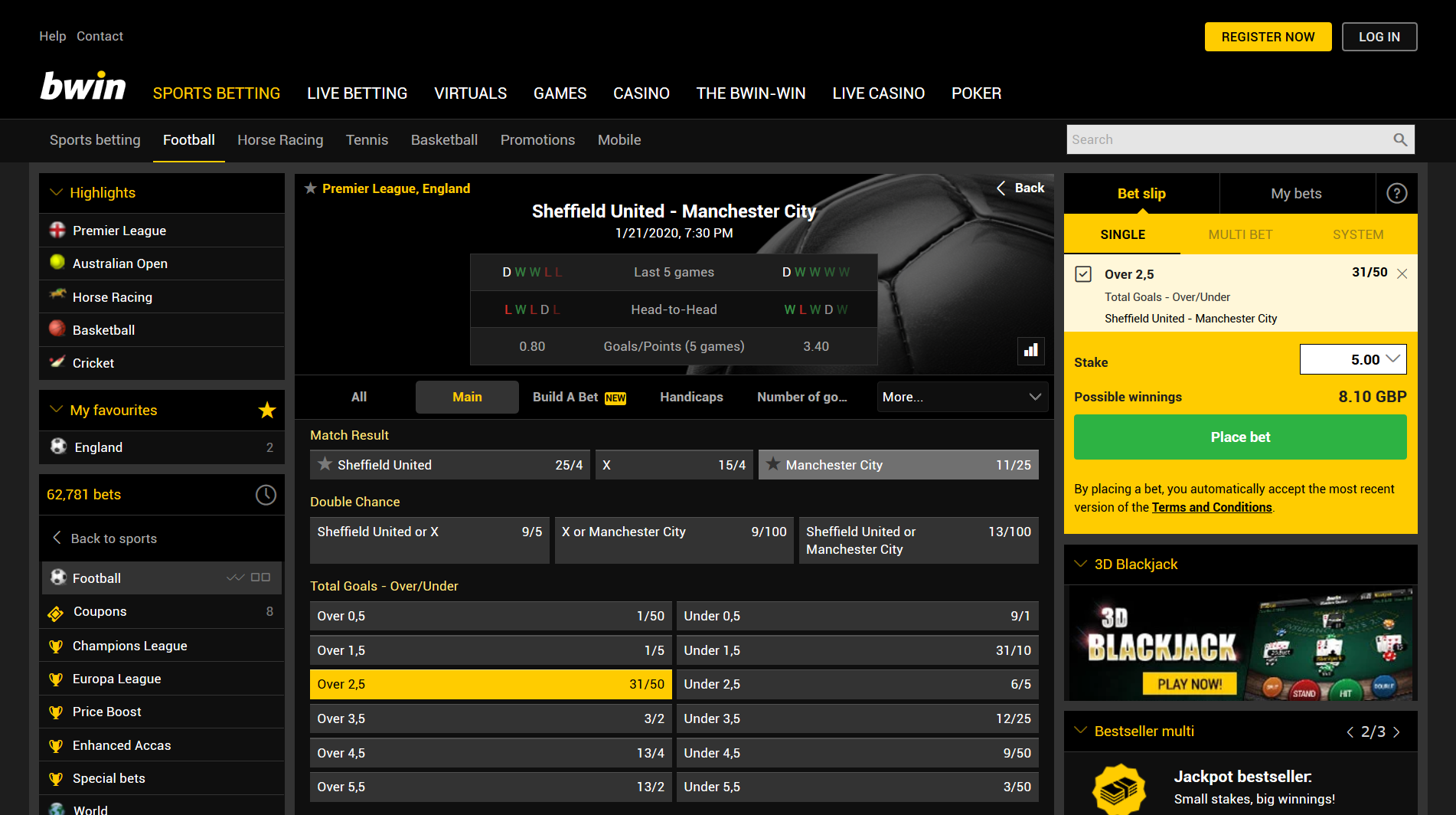The height and width of the screenshot is (815, 1456).
Task: Click the Europa League trophy icon
Action: pyautogui.click(x=56, y=679)
